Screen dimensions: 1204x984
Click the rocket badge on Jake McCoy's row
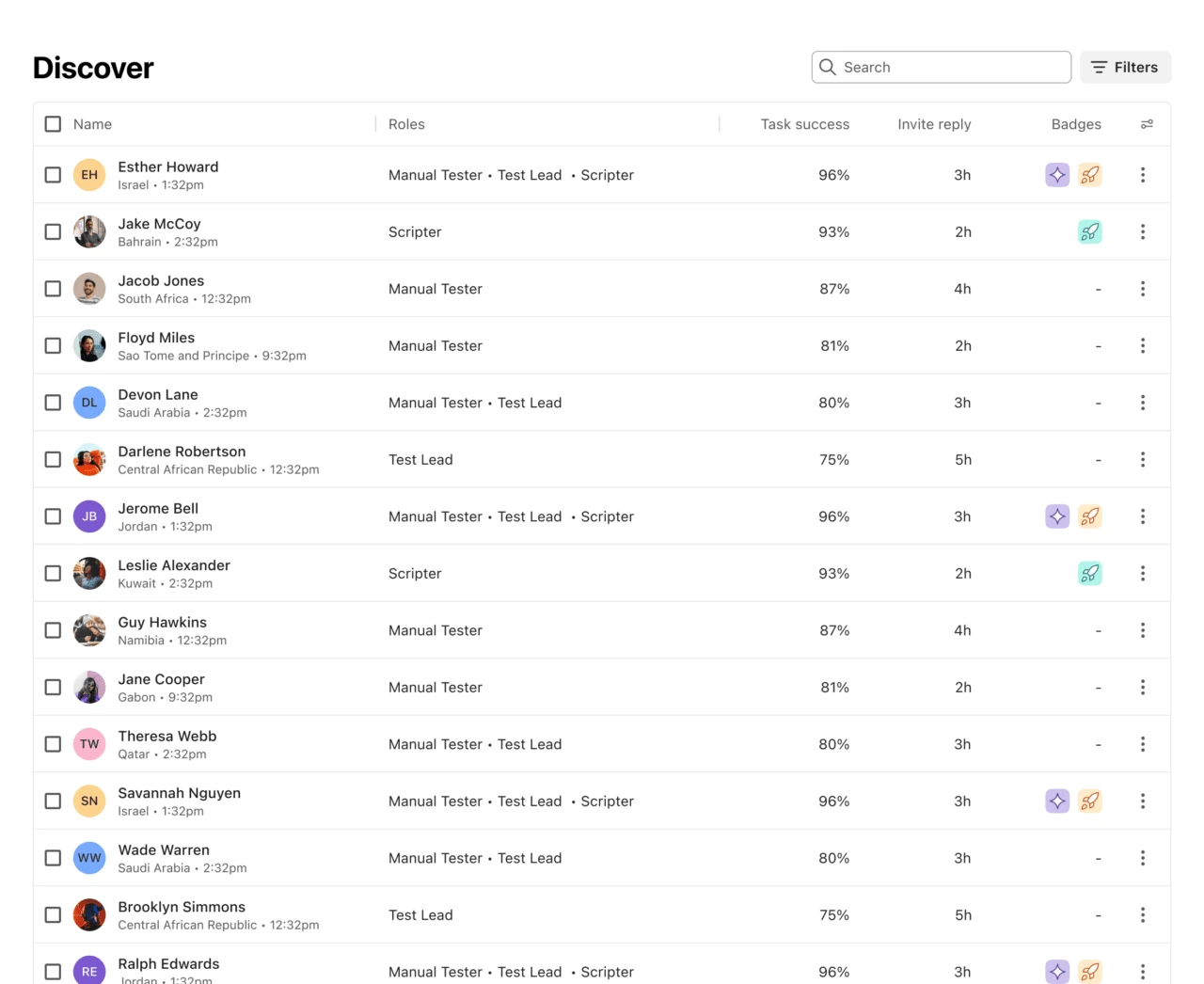coord(1090,231)
